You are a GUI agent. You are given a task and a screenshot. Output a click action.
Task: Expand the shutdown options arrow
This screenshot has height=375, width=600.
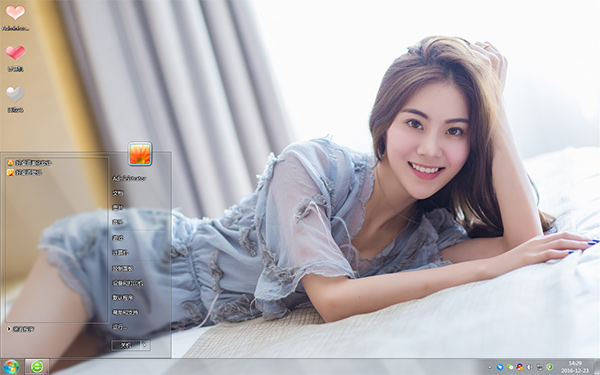tap(145, 345)
